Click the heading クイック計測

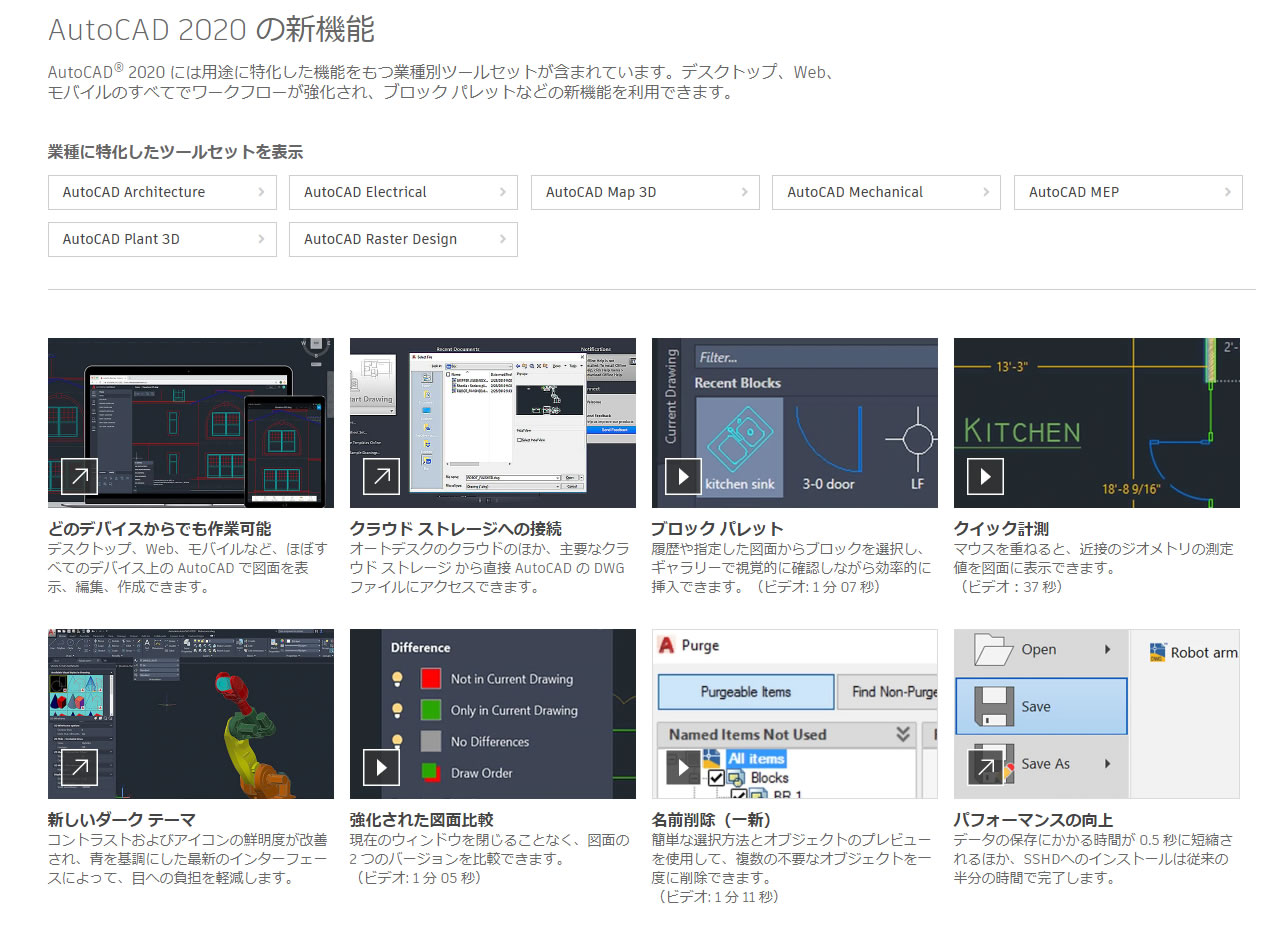click(x=1001, y=529)
